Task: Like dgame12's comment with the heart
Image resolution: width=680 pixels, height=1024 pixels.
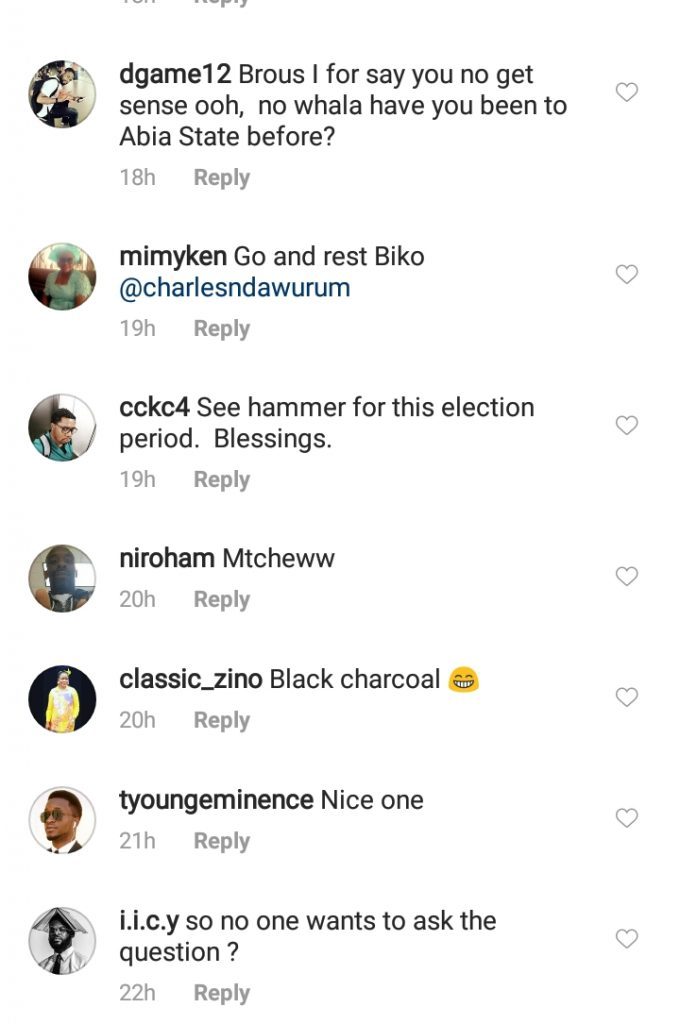Action: coord(626,93)
